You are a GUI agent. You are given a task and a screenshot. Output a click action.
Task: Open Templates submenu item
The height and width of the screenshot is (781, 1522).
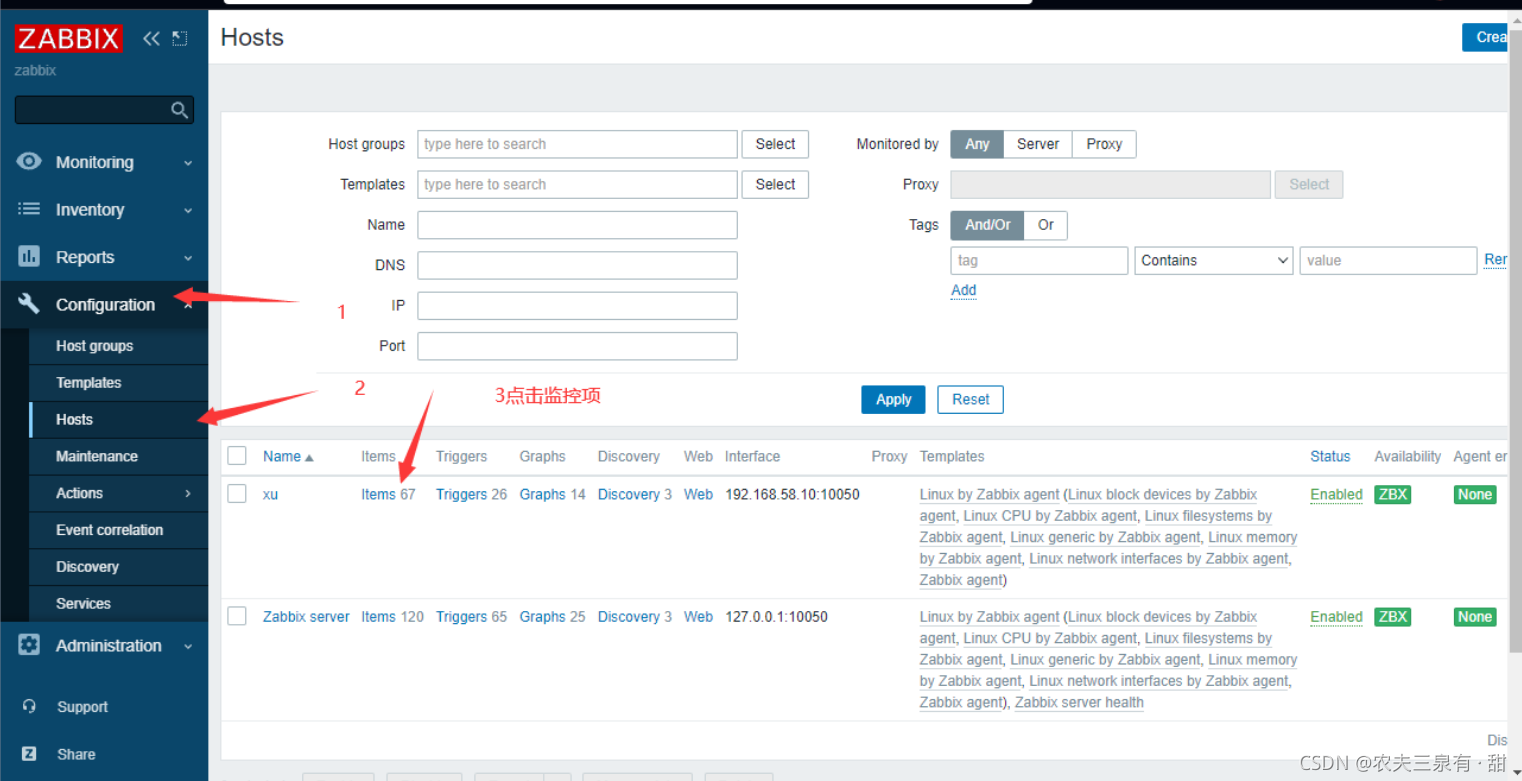pos(88,383)
